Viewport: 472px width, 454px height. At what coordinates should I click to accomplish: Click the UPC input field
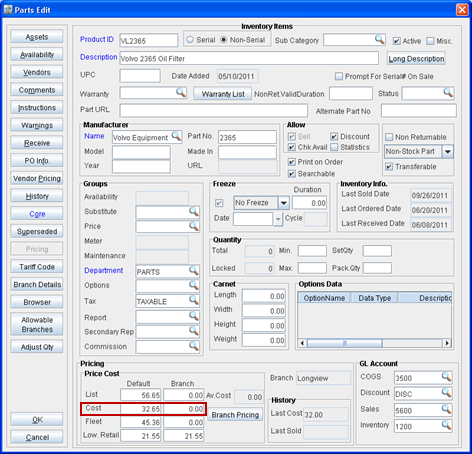pos(140,76)
